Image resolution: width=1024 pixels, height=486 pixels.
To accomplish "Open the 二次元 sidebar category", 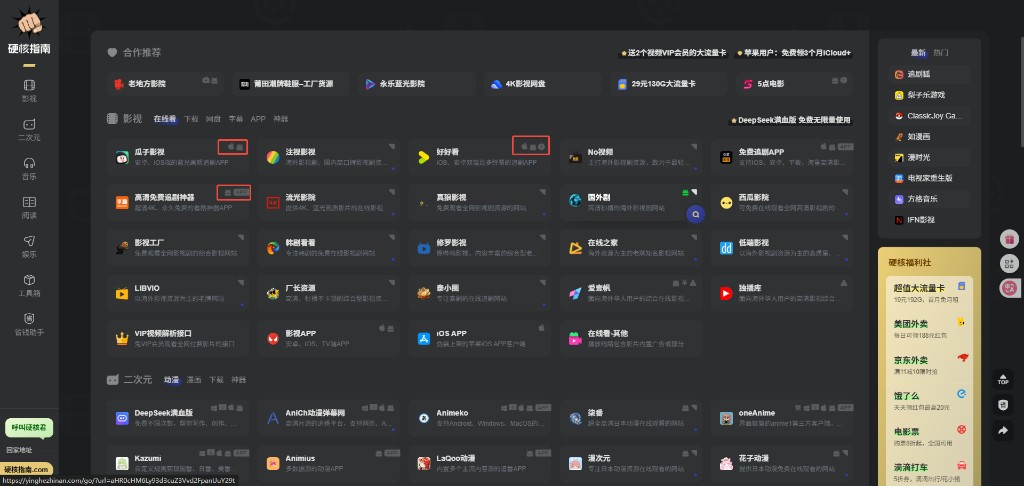I will [x=29, y=130].
